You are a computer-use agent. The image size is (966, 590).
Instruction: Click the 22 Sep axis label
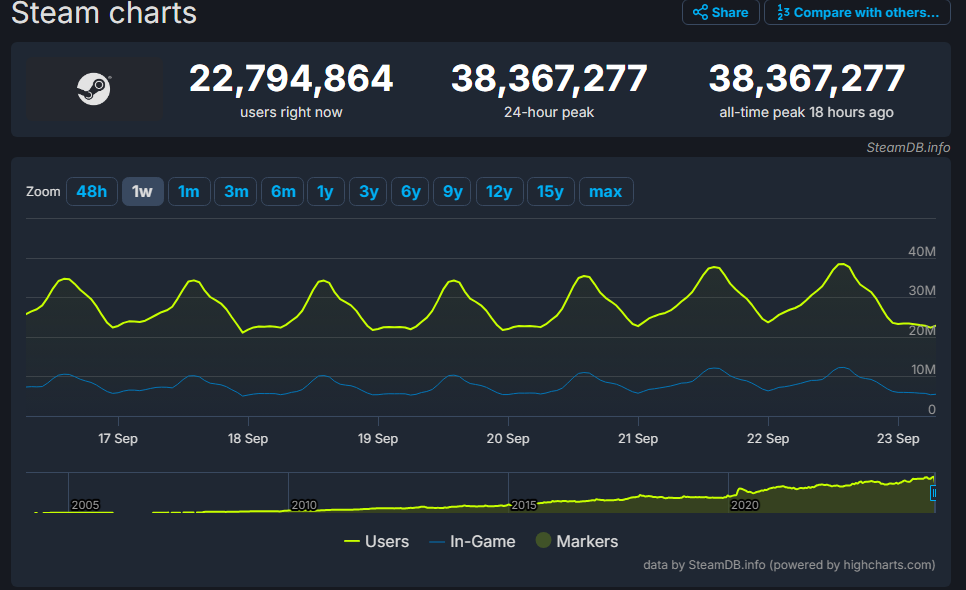click(768, 438)
